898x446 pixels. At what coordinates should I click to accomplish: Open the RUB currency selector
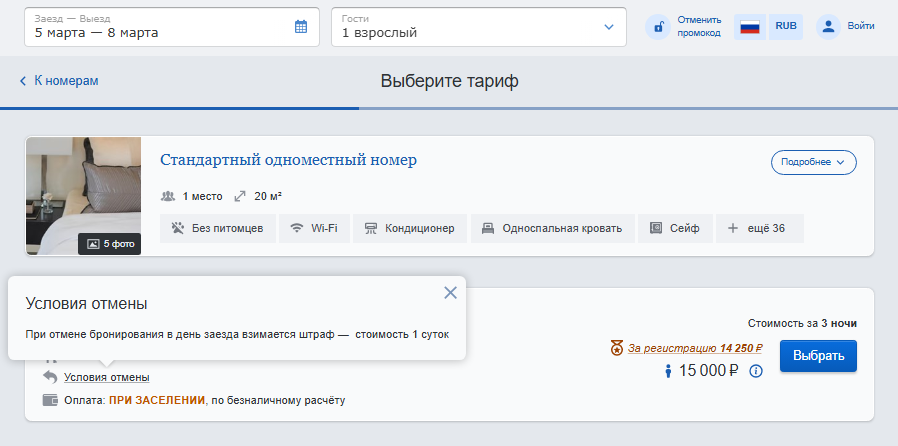(x=786, y=27)
